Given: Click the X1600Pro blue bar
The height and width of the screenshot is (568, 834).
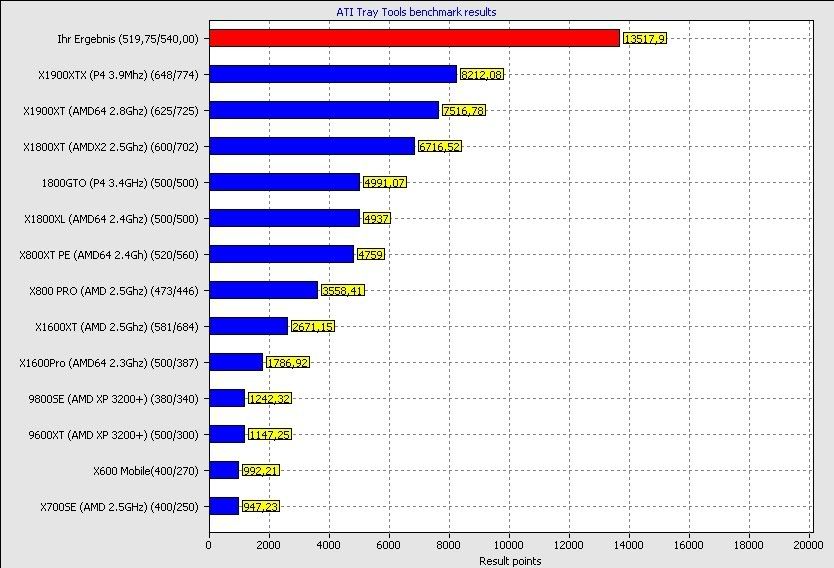Looking at the screenshot, I should [x=236, y=362].
